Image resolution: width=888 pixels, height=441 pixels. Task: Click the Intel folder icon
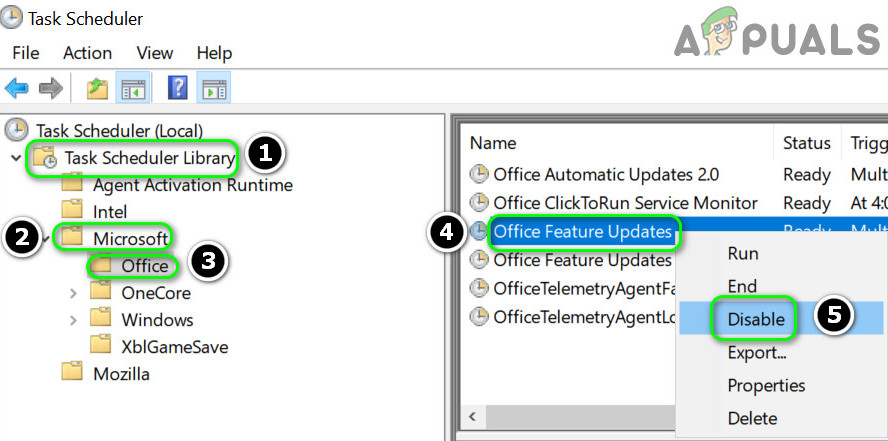pyautogui.click(x=72, y=210)
